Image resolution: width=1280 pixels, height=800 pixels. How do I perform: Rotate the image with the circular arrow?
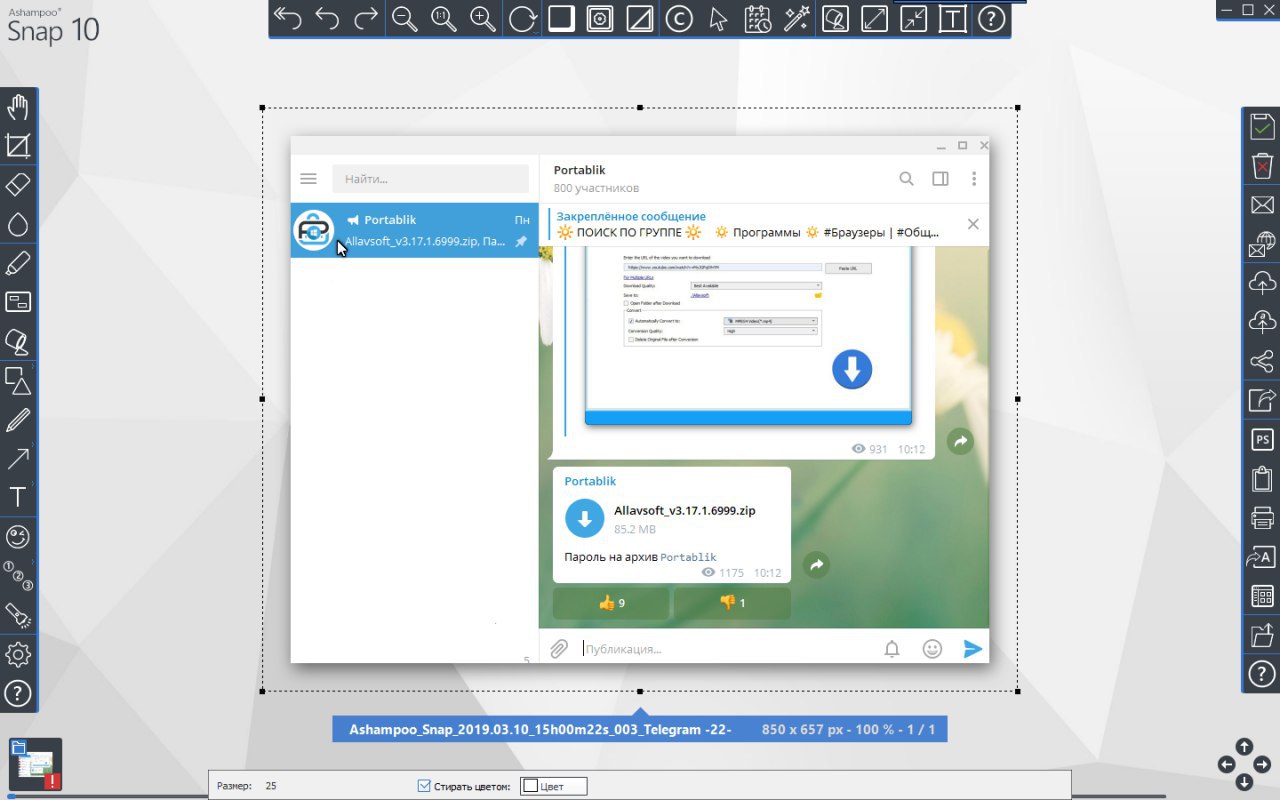(x=522, y=19)
